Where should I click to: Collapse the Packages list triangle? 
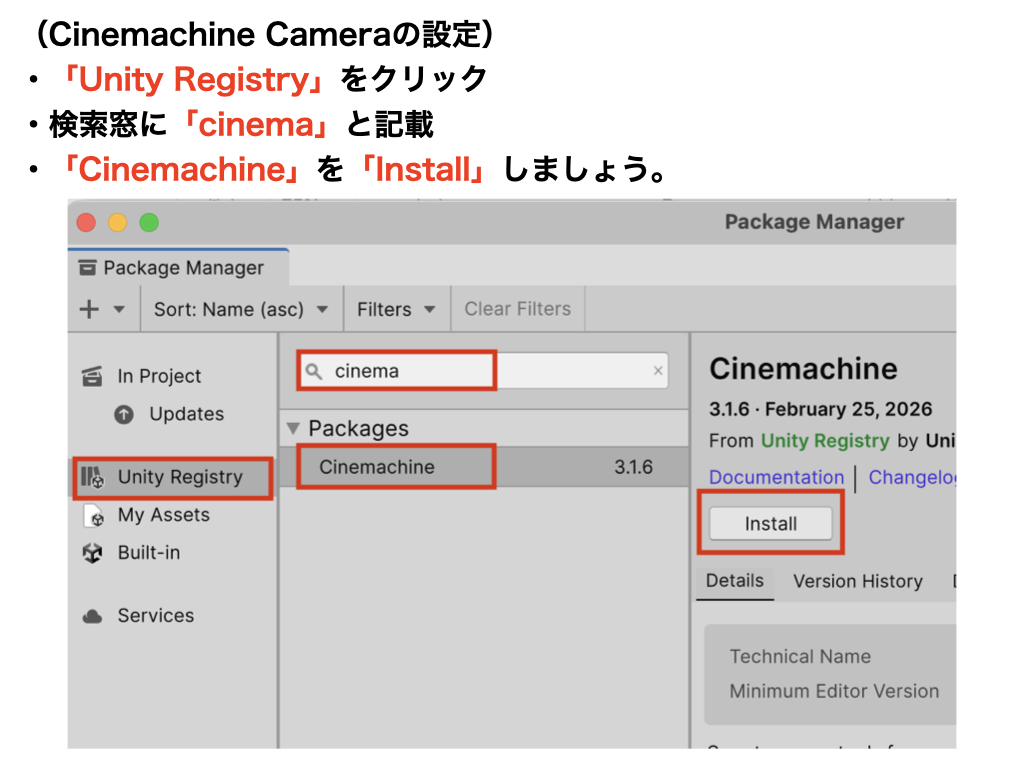tap(293, 428)
